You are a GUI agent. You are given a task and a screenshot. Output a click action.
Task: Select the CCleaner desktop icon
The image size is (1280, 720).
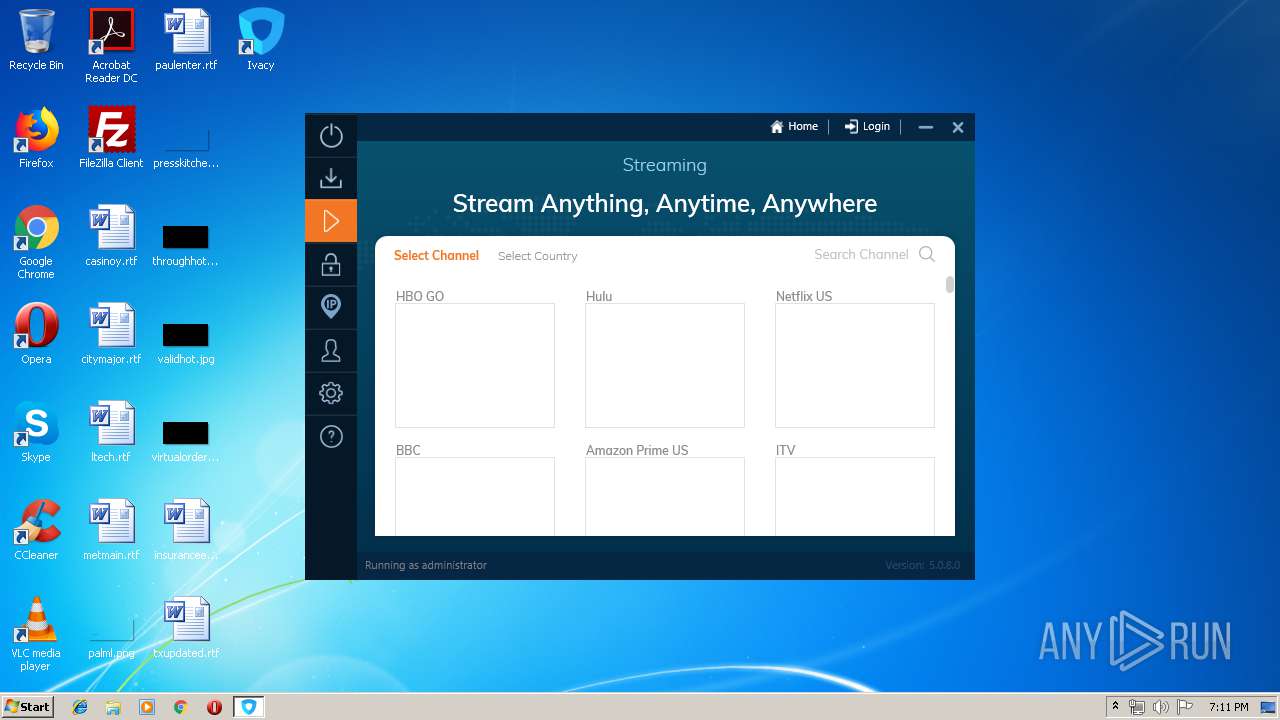[36, 531]
